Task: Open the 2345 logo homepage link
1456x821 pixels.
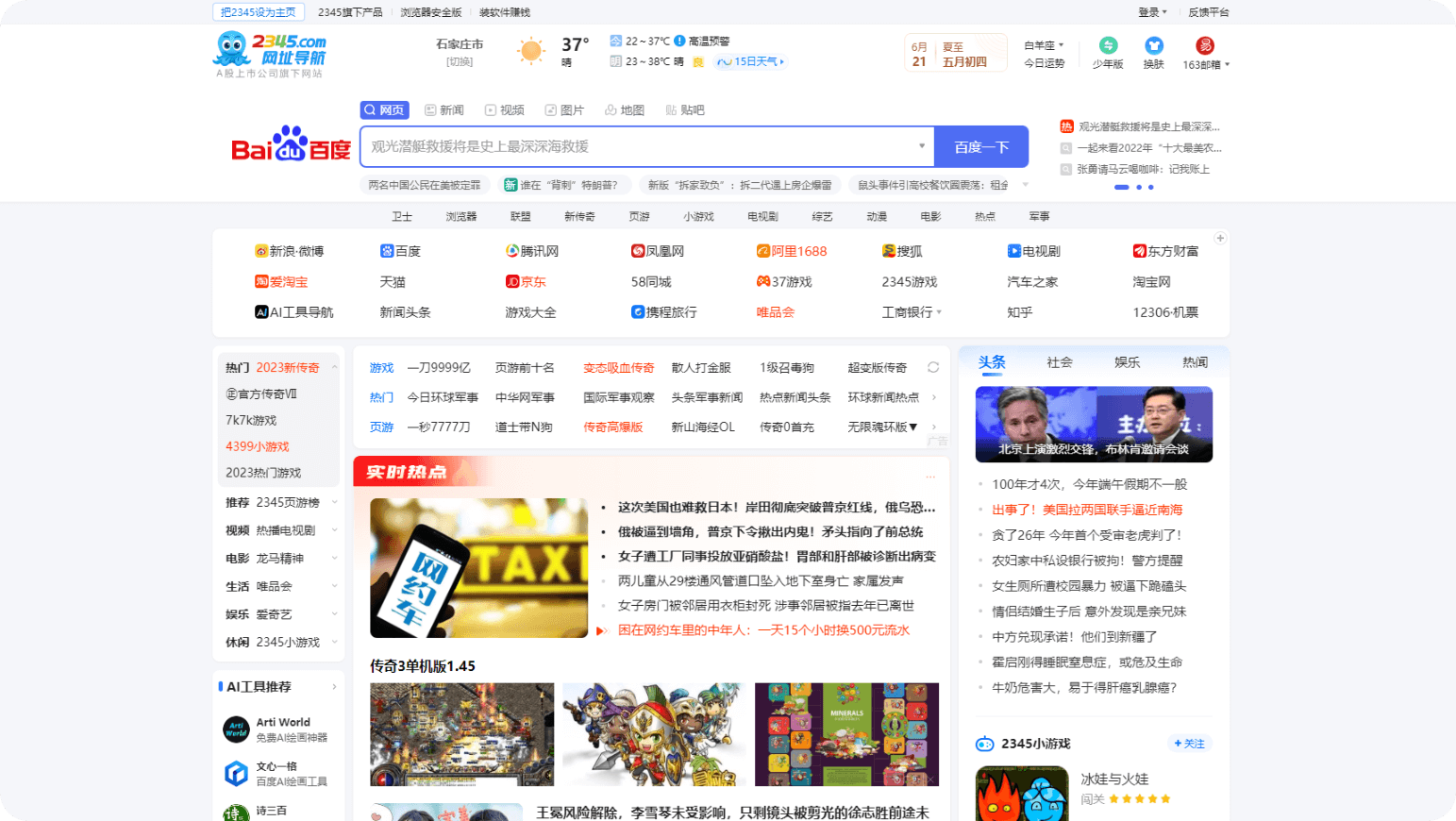Action: click(271, 50)
